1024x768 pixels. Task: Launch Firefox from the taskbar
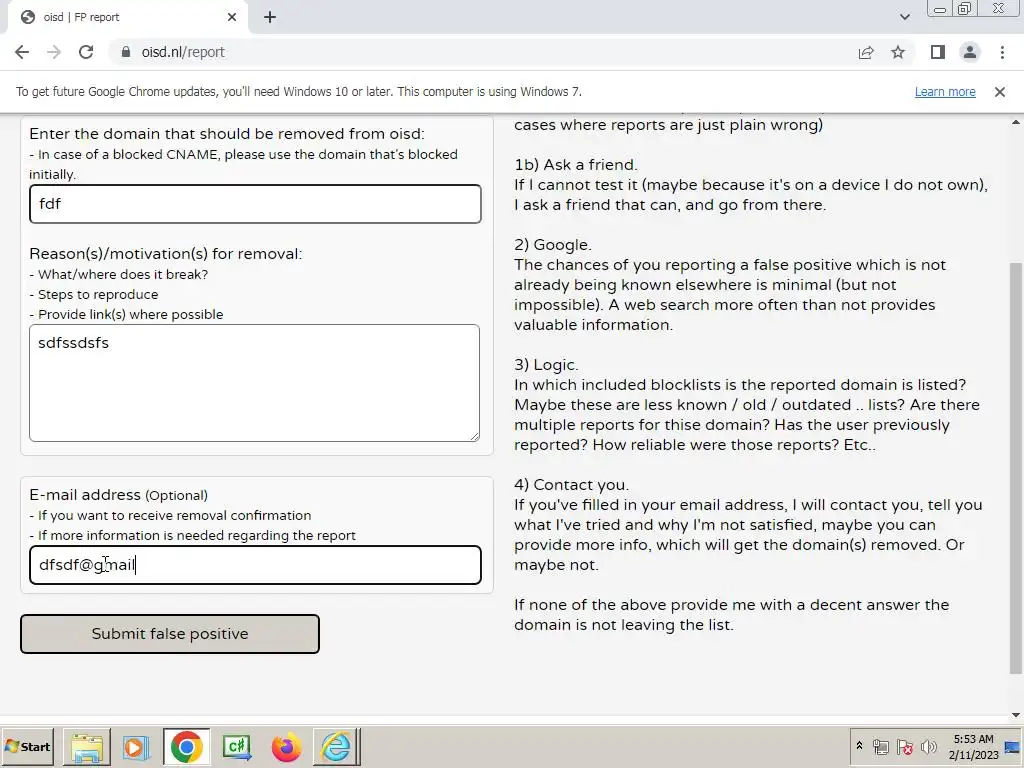pyautogui.click(x=286, y=746)
